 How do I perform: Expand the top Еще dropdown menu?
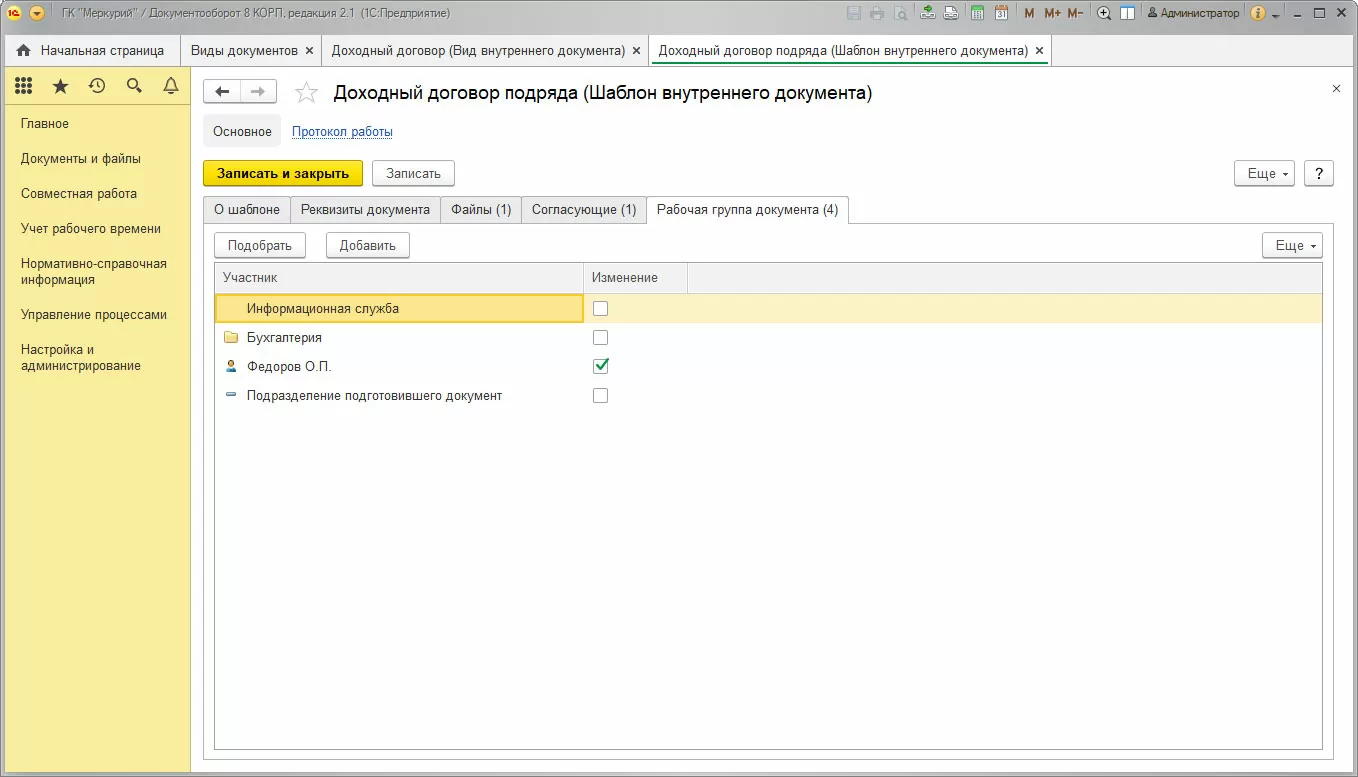click(x=1264, y=173)
